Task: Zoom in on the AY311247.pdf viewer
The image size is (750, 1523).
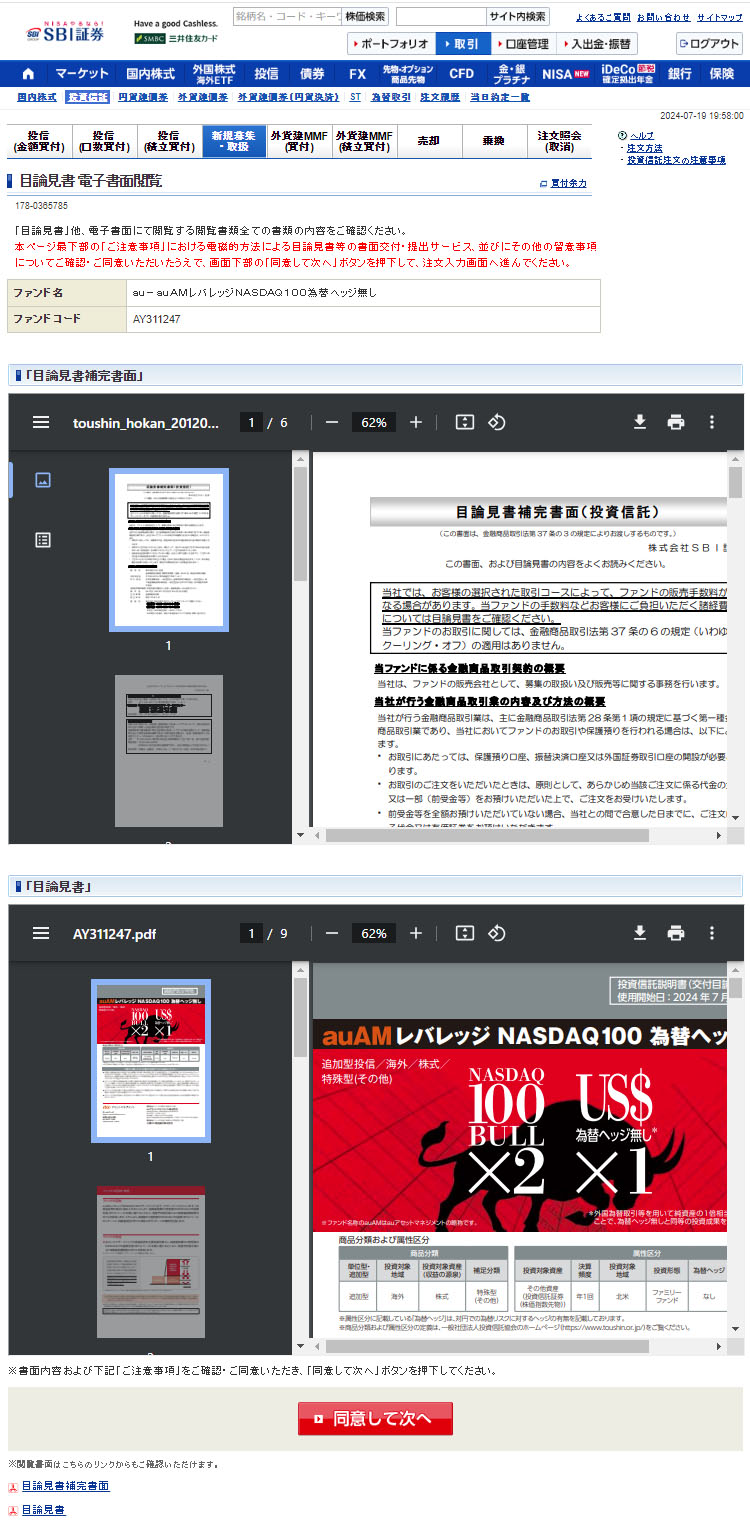Action: [416, 933]
